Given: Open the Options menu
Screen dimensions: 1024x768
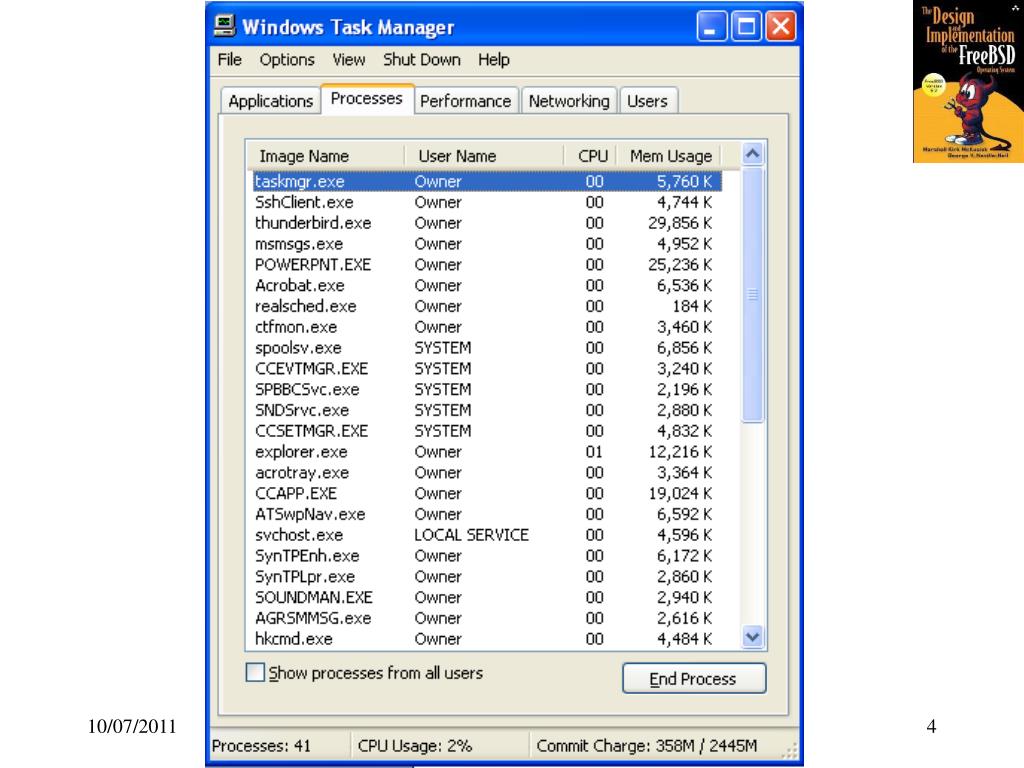Looking at the screenshot, I should [x=287, y=60].
